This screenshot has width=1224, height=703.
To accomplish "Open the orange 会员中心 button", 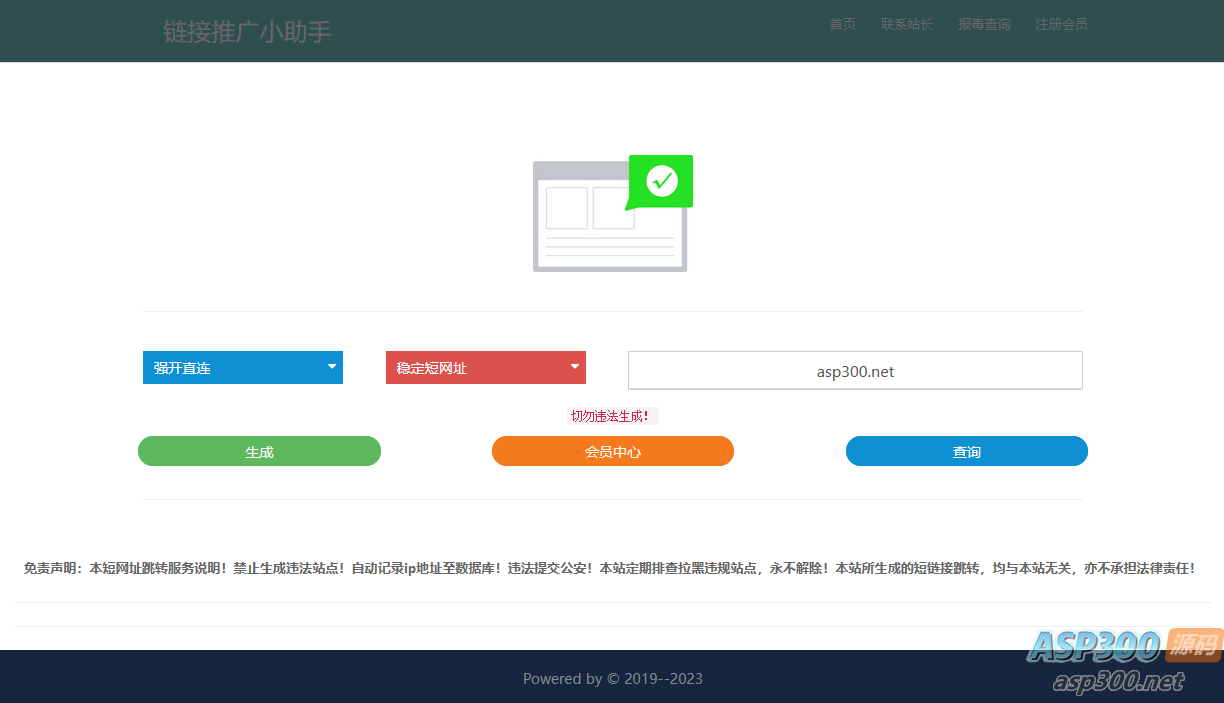I will [612, 451].
